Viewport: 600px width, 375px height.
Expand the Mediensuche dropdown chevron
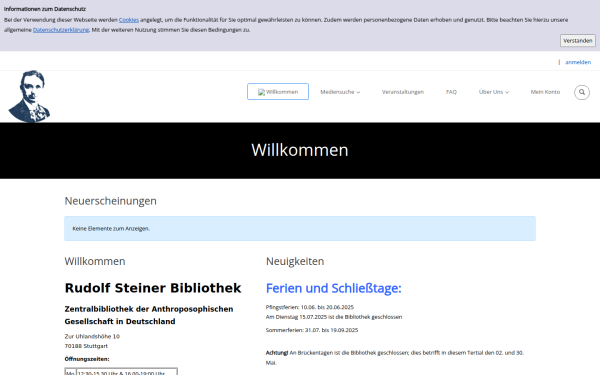358,92
